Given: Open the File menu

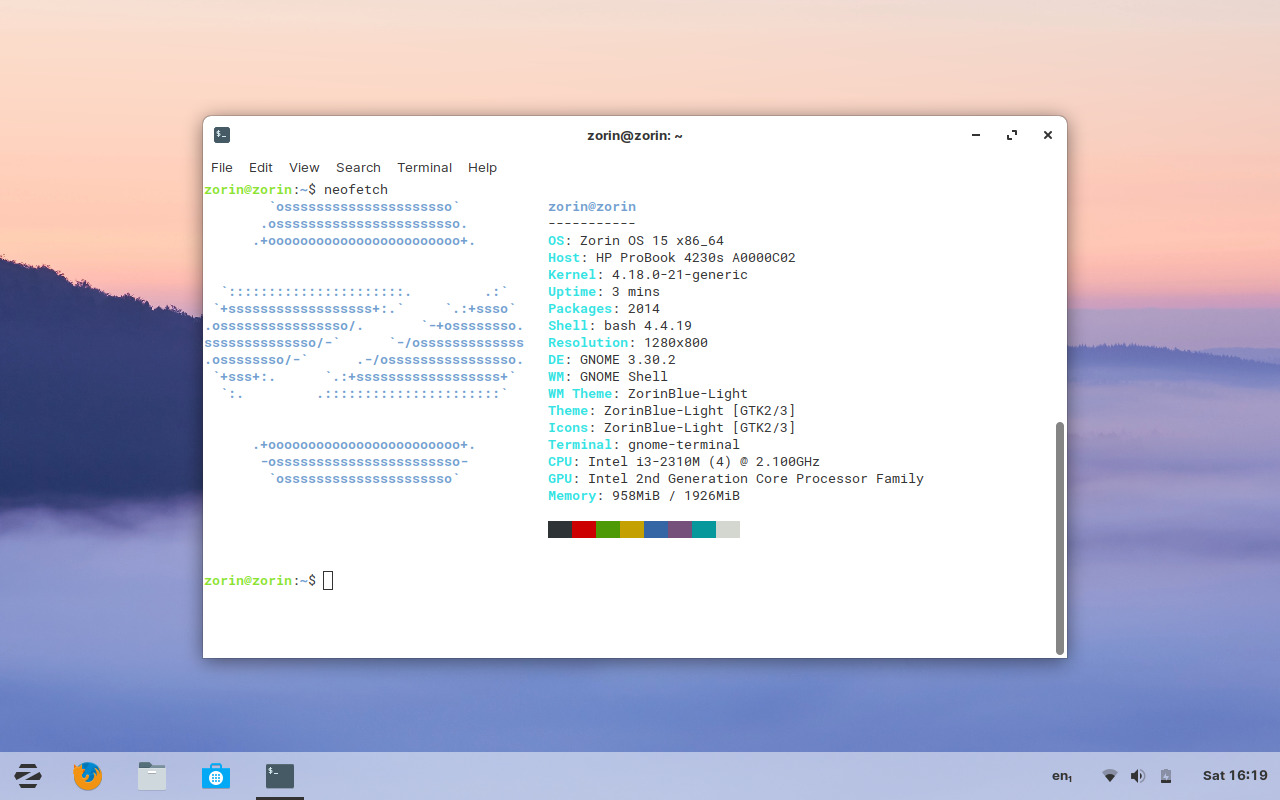Looking at the screenshot, I should click(221, 167).
